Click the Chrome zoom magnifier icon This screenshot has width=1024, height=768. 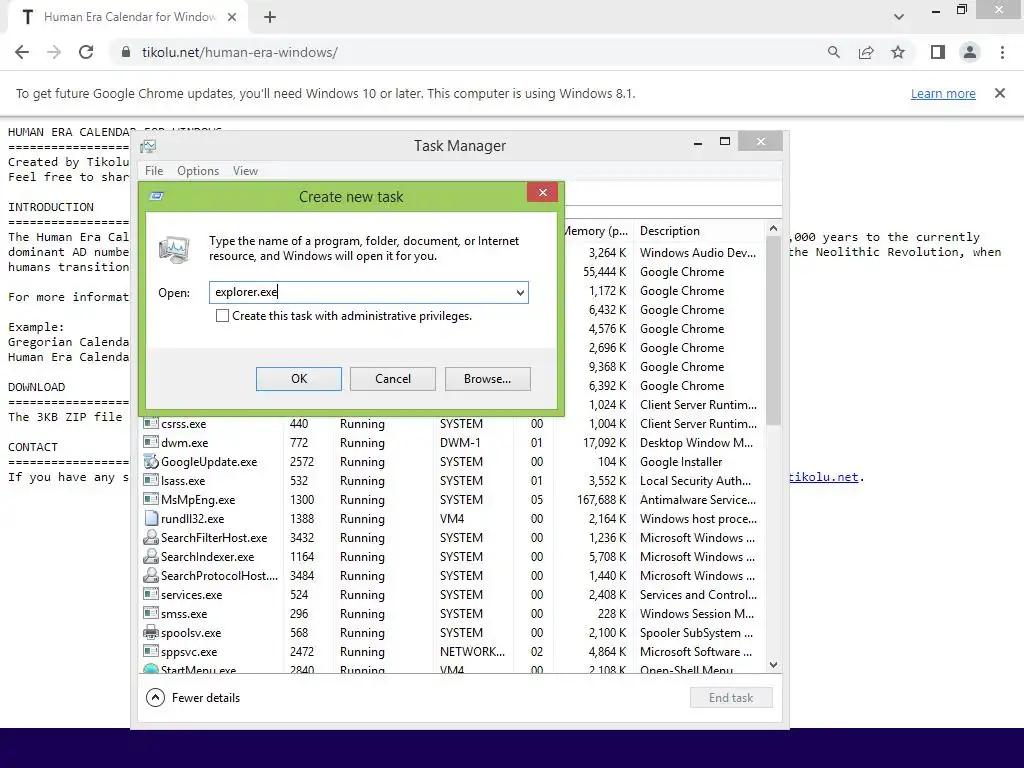[834, 52]
